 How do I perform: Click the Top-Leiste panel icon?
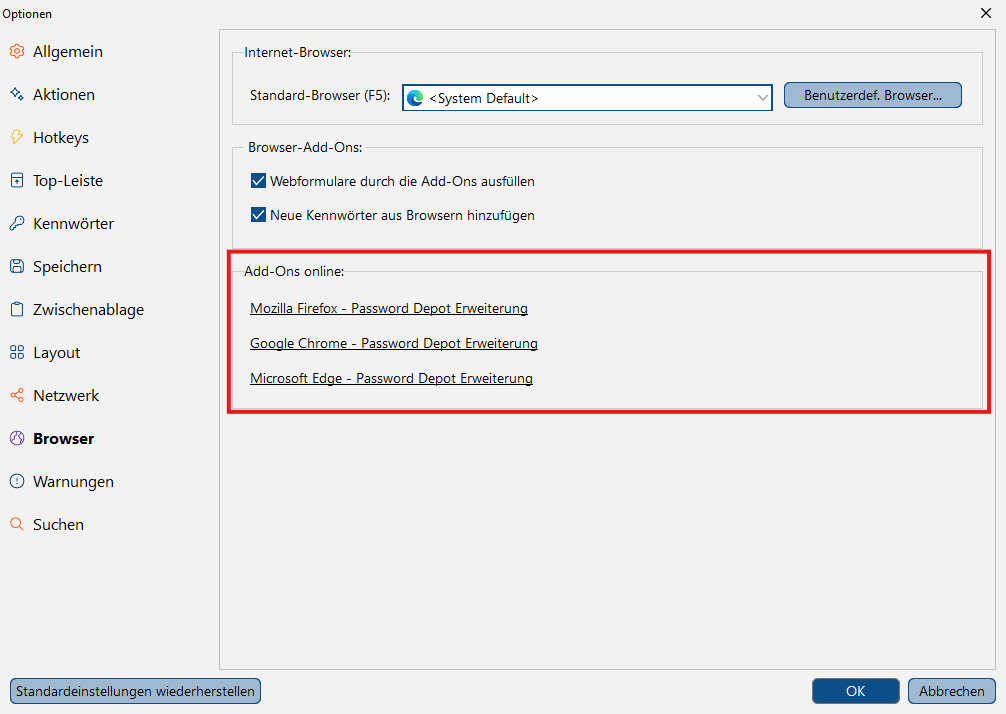[17, 180]
